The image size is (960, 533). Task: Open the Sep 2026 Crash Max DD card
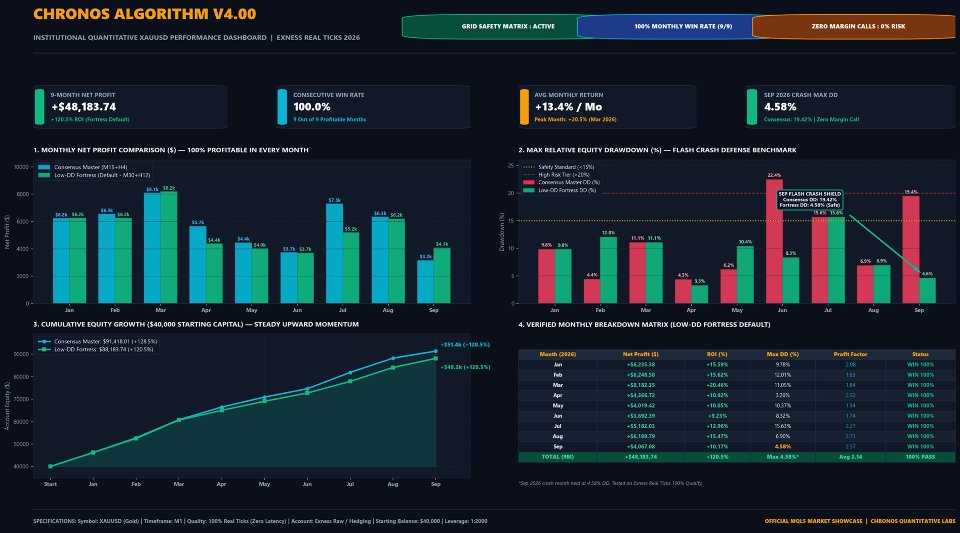(x=850, y=107)
